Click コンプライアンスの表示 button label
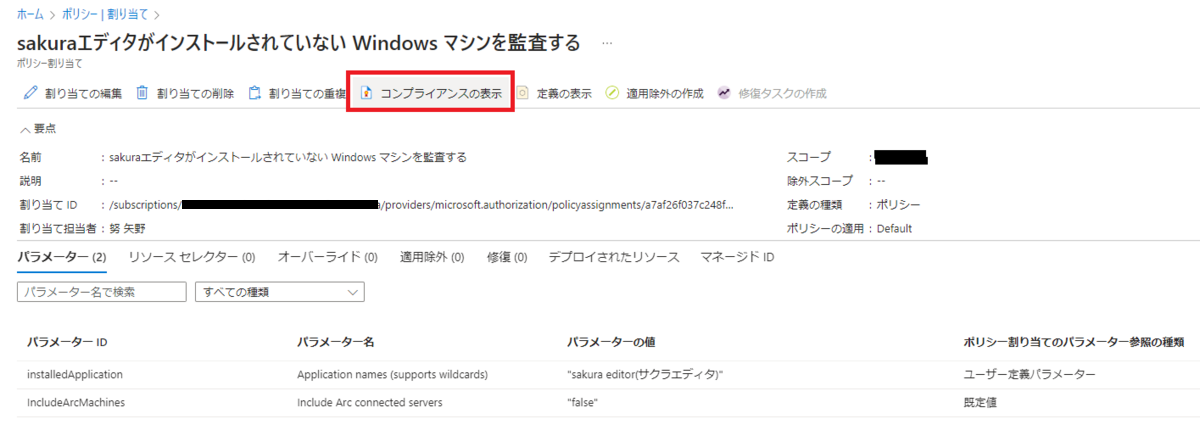The image size is (1200, 447). click(441, 93)
